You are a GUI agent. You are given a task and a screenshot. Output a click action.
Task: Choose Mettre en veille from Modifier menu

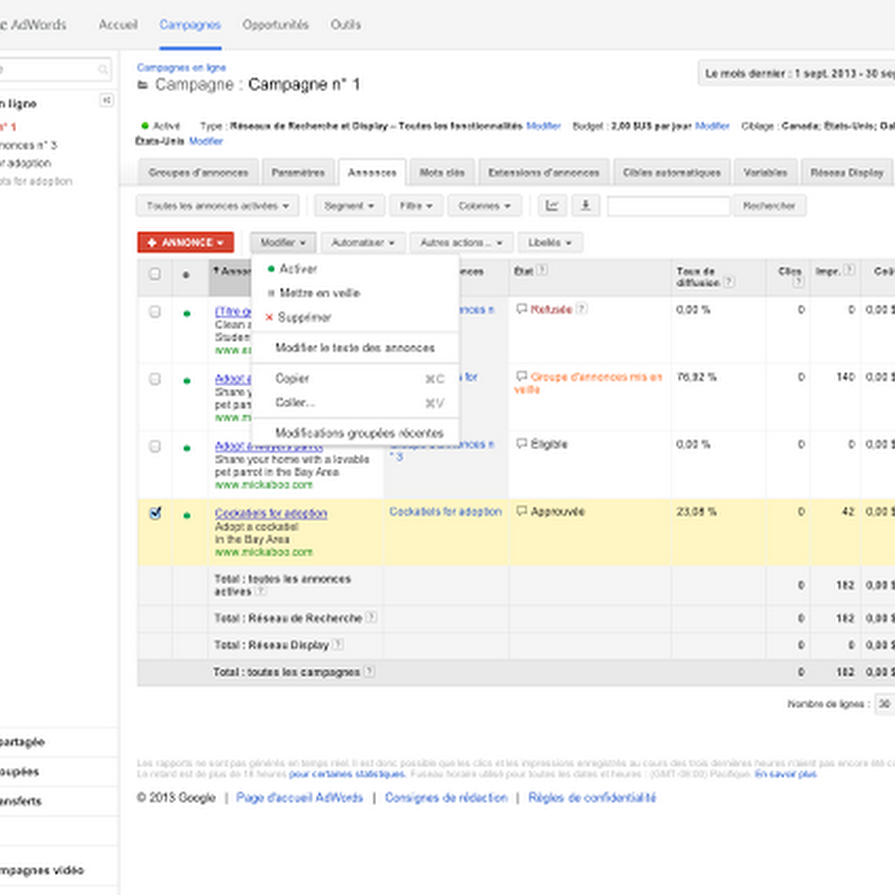[319, 293]
